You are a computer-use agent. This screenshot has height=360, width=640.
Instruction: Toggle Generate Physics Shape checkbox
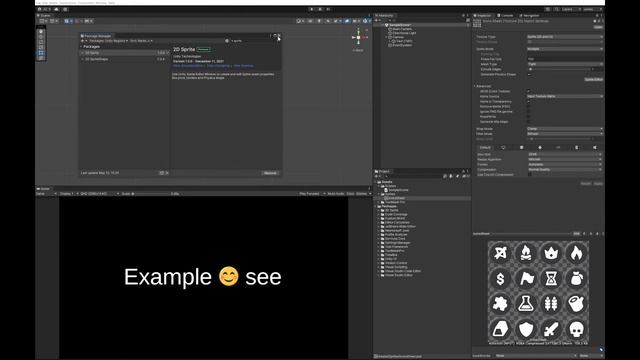point(529,75)
